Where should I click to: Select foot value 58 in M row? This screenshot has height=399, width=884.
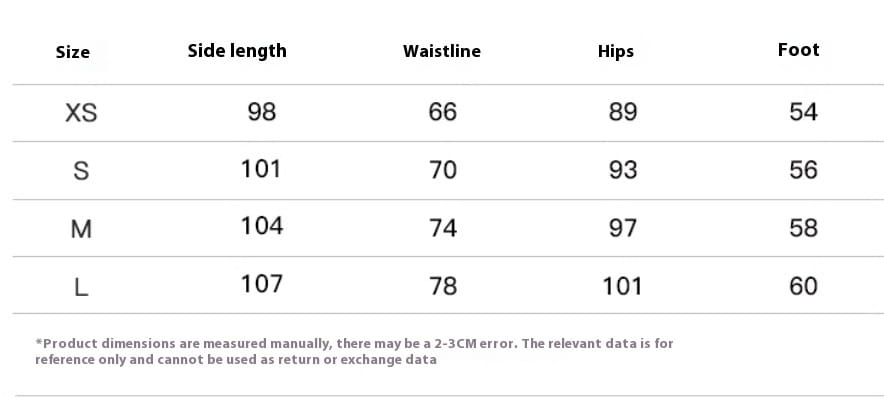803,228
